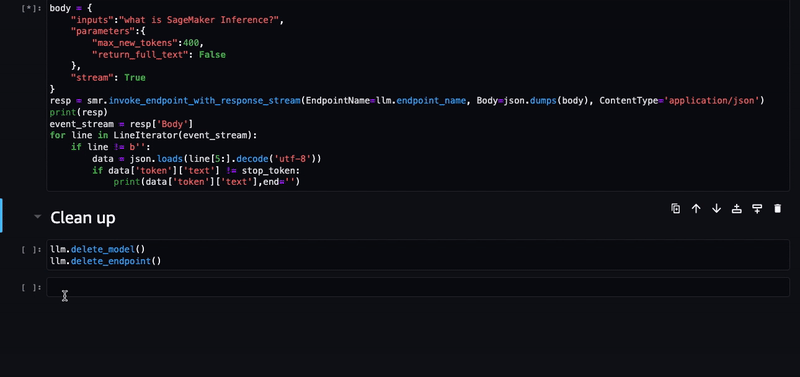Click ContentType='application/json' argument
Image resolution: width=800 pixels, height=377 pixels.
680,100
